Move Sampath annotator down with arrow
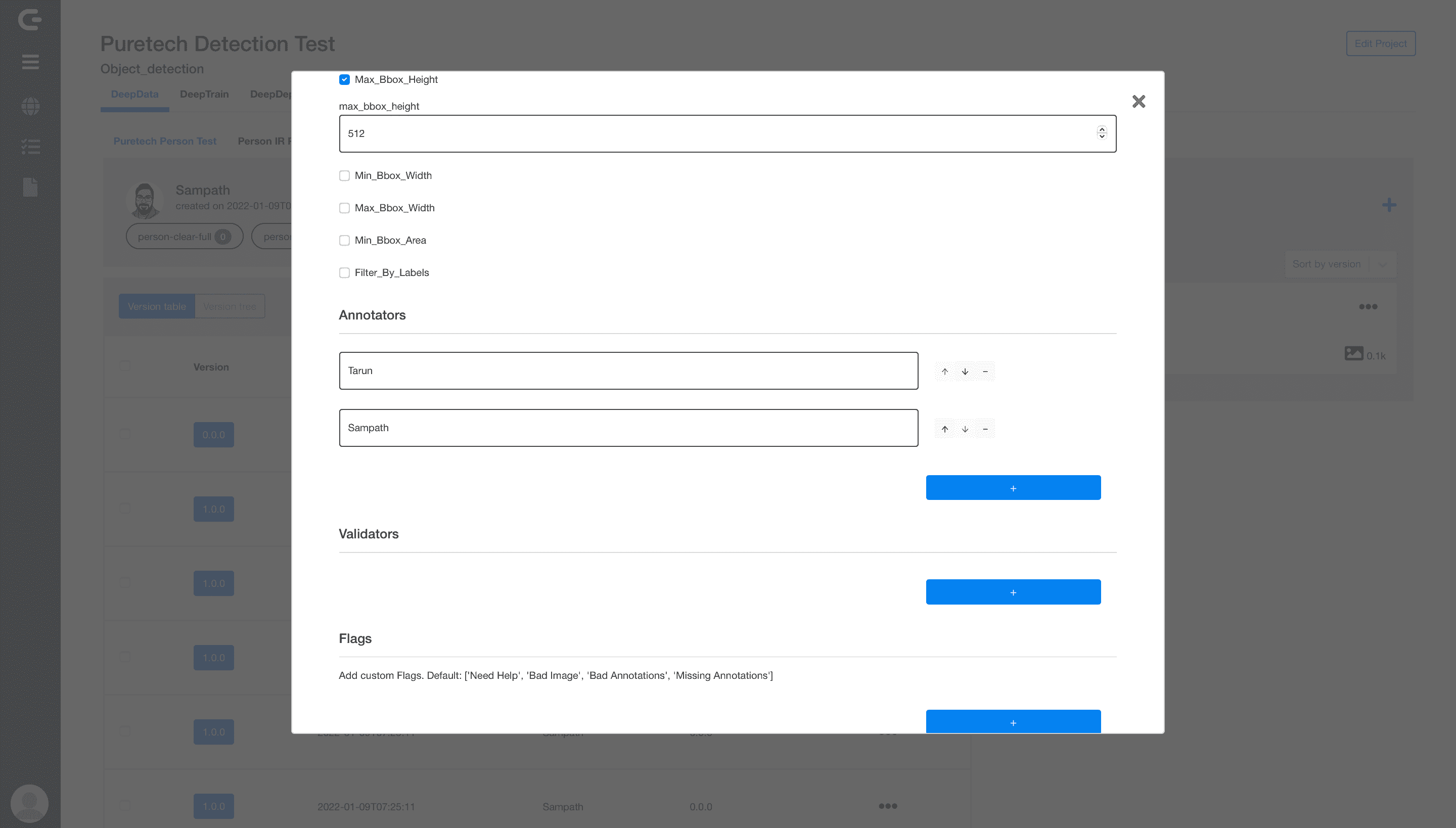The image size is (1456, 828). tap(965, 429)
